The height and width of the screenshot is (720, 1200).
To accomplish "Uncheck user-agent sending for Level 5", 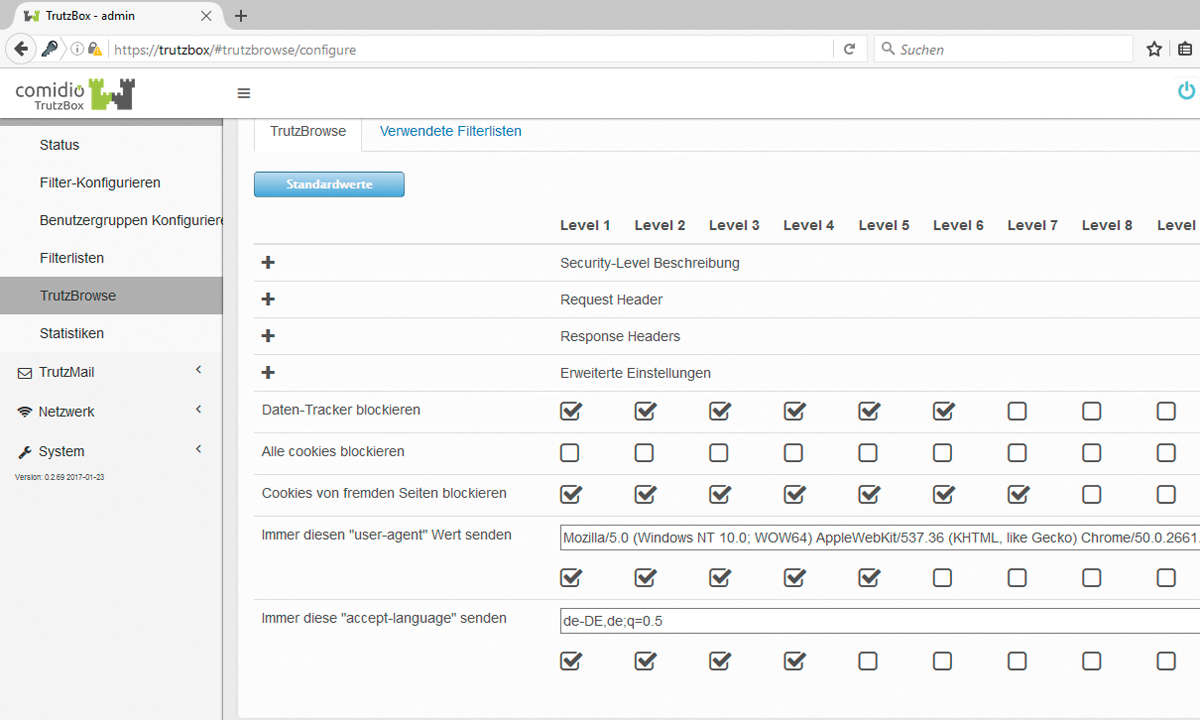I will [869, 577].
